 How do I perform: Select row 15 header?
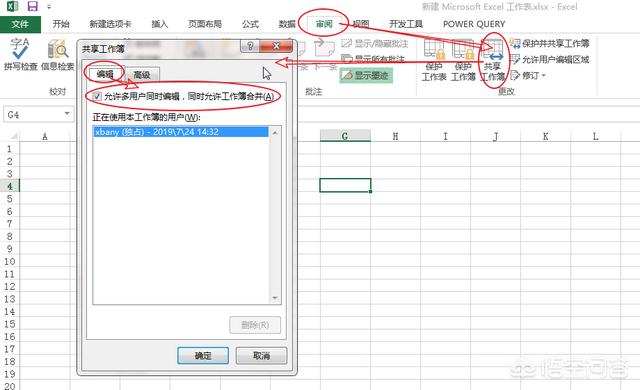(10, 324)
